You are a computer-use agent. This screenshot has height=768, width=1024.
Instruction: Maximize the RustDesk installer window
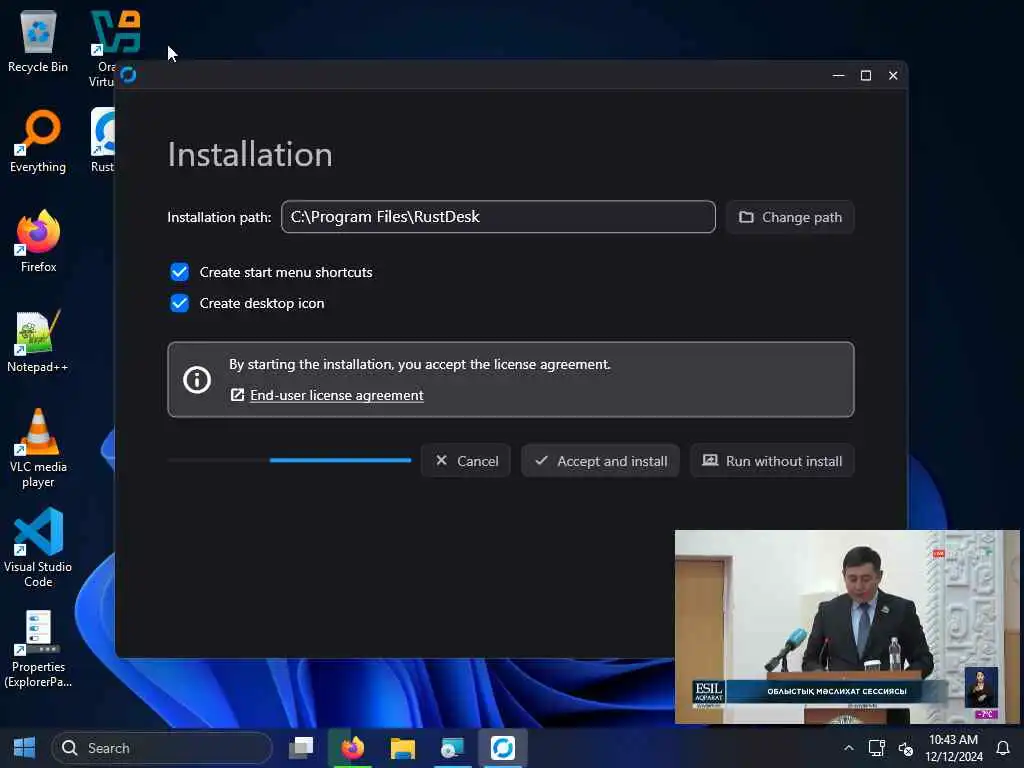(x=866, y=75)
